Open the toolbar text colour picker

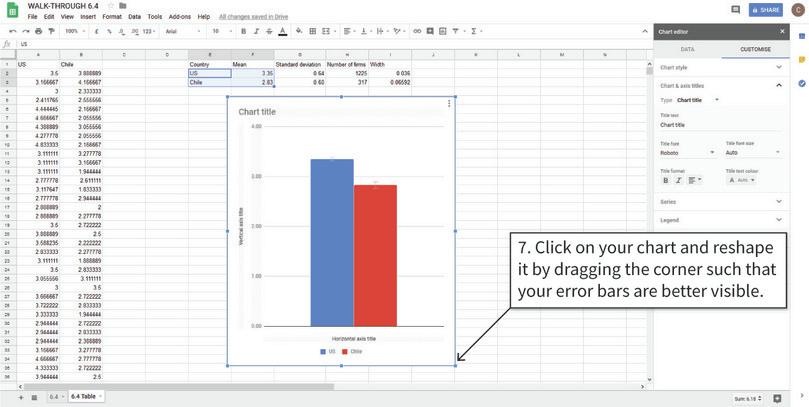283,31
